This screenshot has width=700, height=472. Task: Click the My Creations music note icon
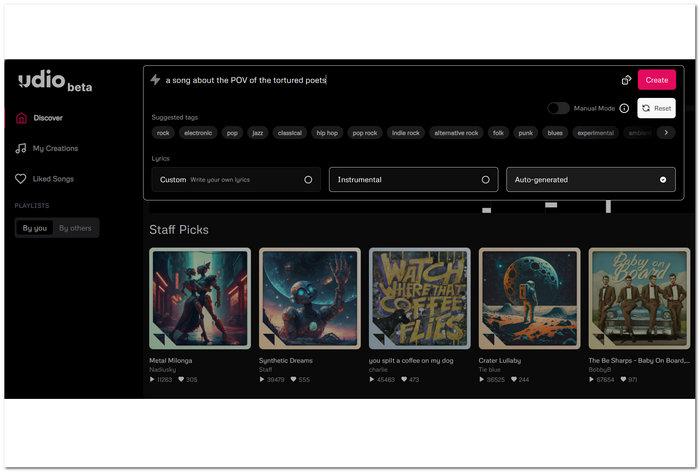(21, 148)
